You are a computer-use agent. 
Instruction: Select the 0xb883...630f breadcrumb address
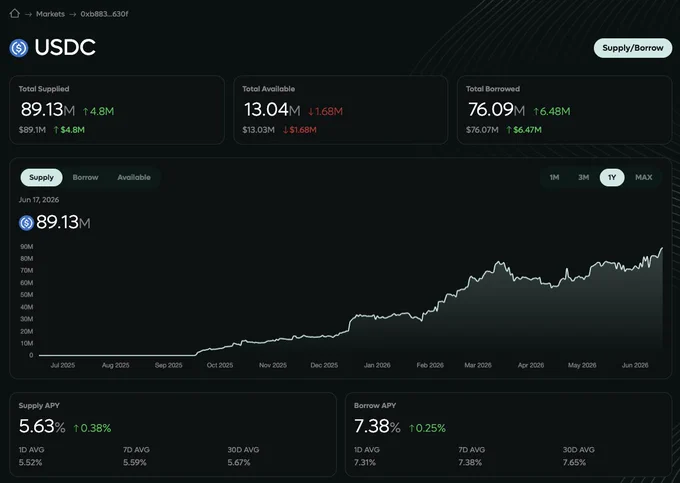(x=105, y=14)
